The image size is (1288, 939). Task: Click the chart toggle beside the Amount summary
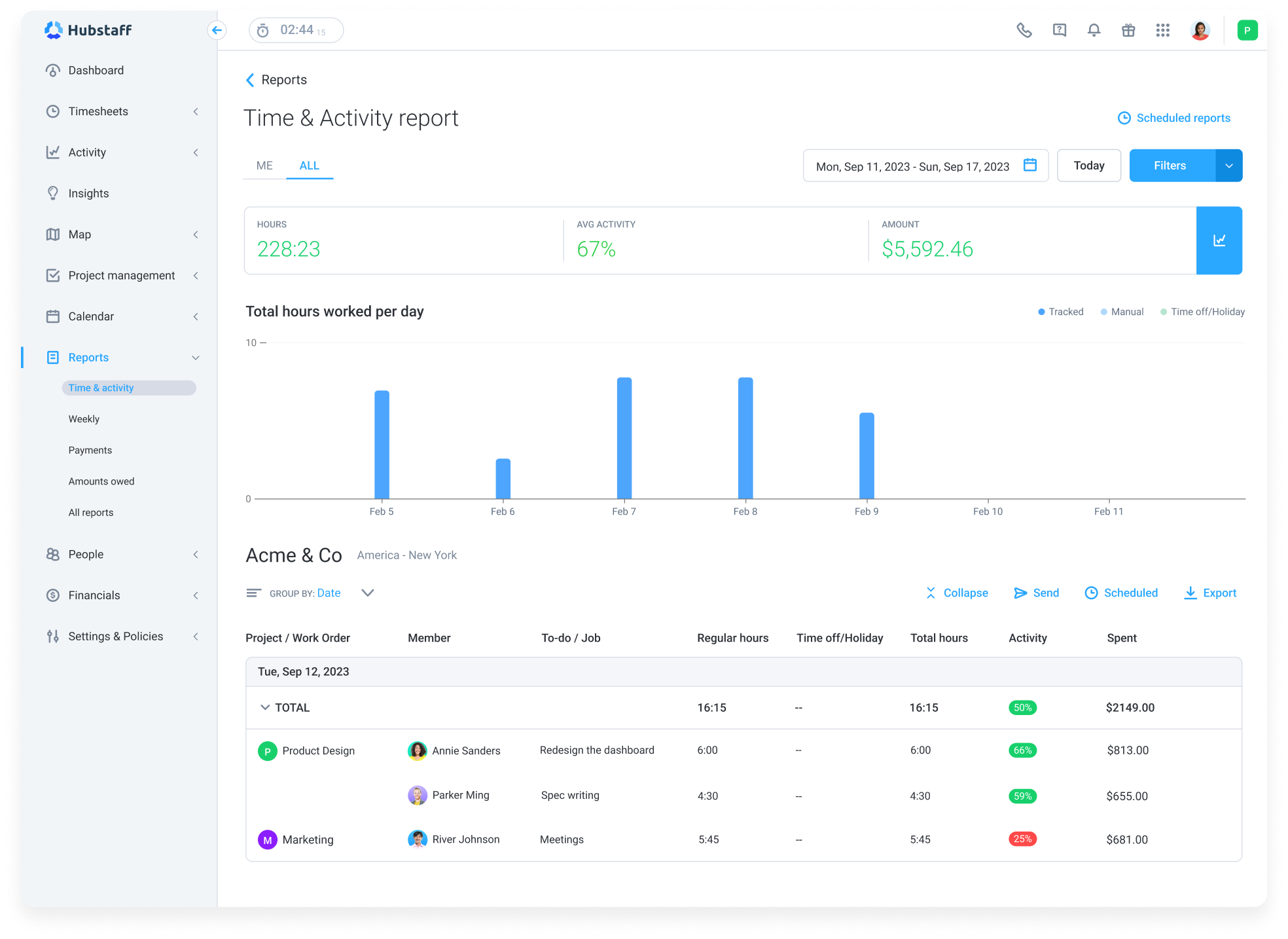1219,240
